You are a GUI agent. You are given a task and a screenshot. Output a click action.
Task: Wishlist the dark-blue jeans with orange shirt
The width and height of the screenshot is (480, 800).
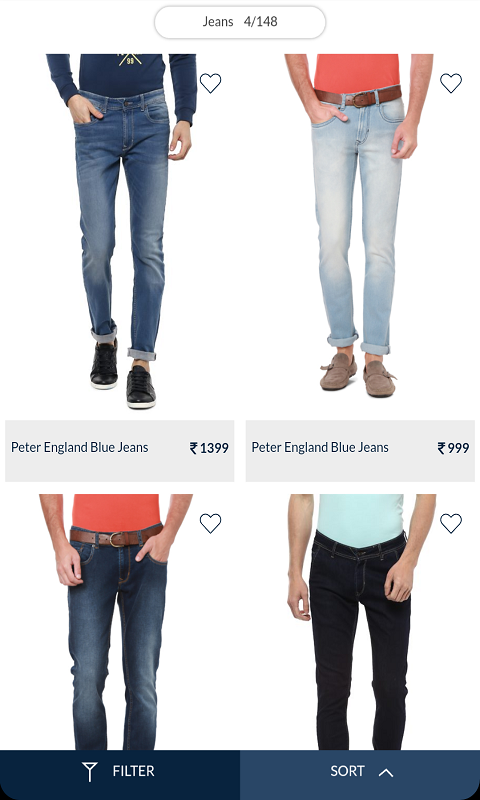(210, 523)
